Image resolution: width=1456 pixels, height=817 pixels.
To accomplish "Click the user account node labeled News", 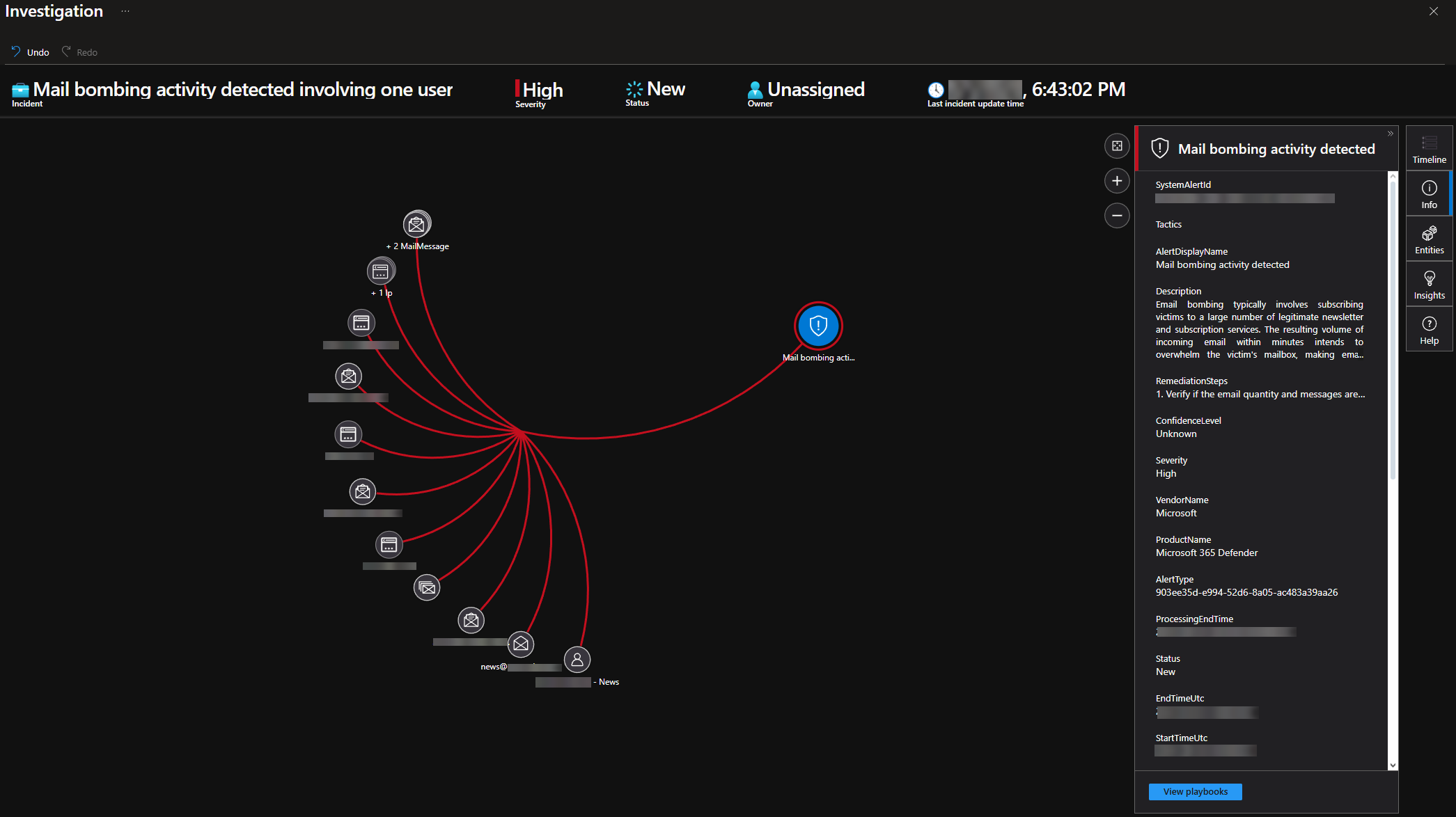I will [x=577, y=660].
